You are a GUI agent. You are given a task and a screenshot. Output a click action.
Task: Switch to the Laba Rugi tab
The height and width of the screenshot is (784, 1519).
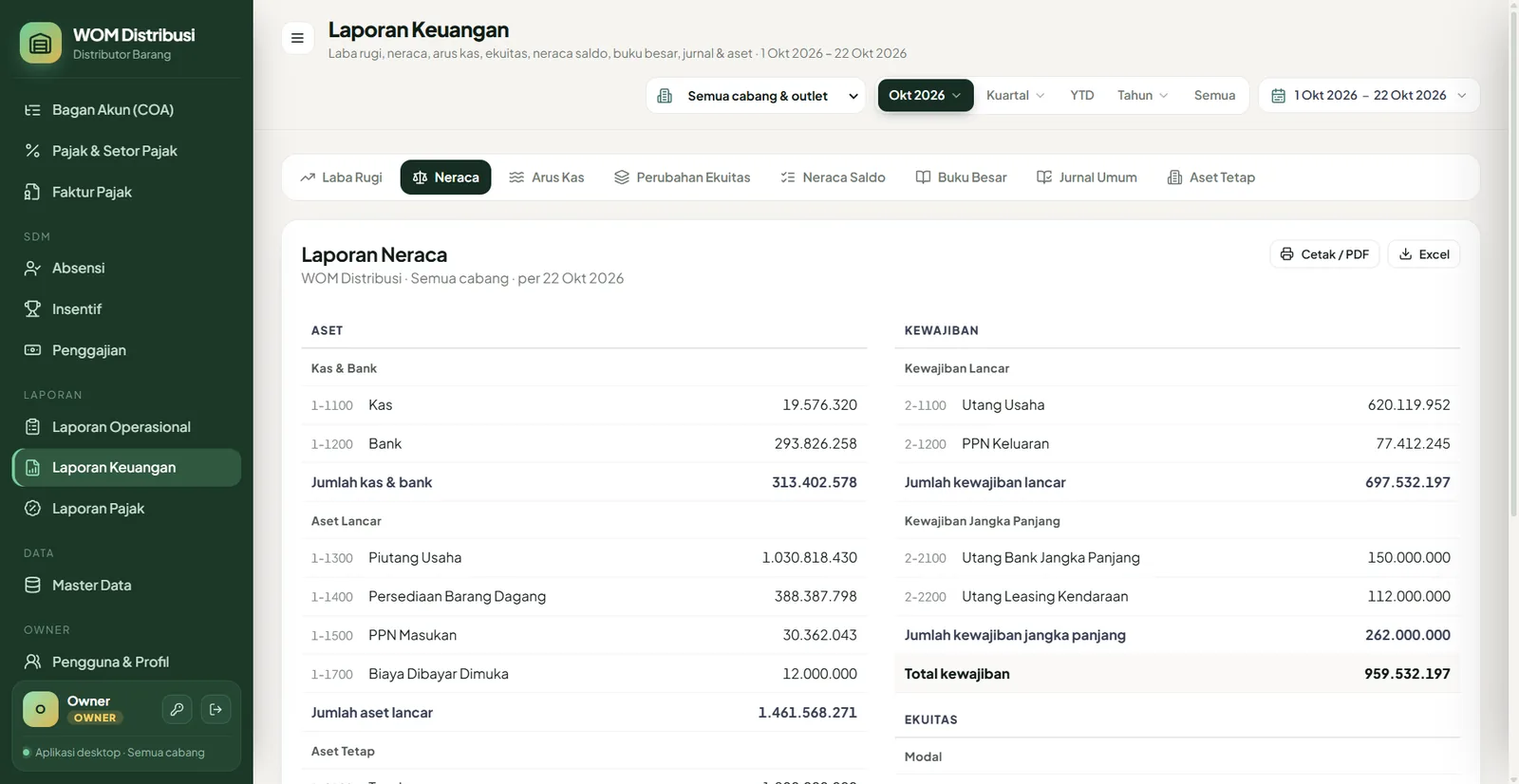(x=341, y=177)
